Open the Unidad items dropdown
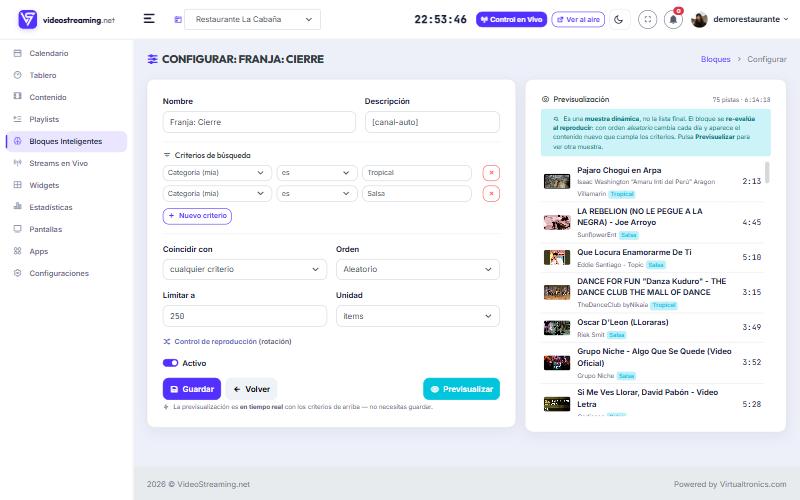The image size is (800, 500). tap(418, 316)
